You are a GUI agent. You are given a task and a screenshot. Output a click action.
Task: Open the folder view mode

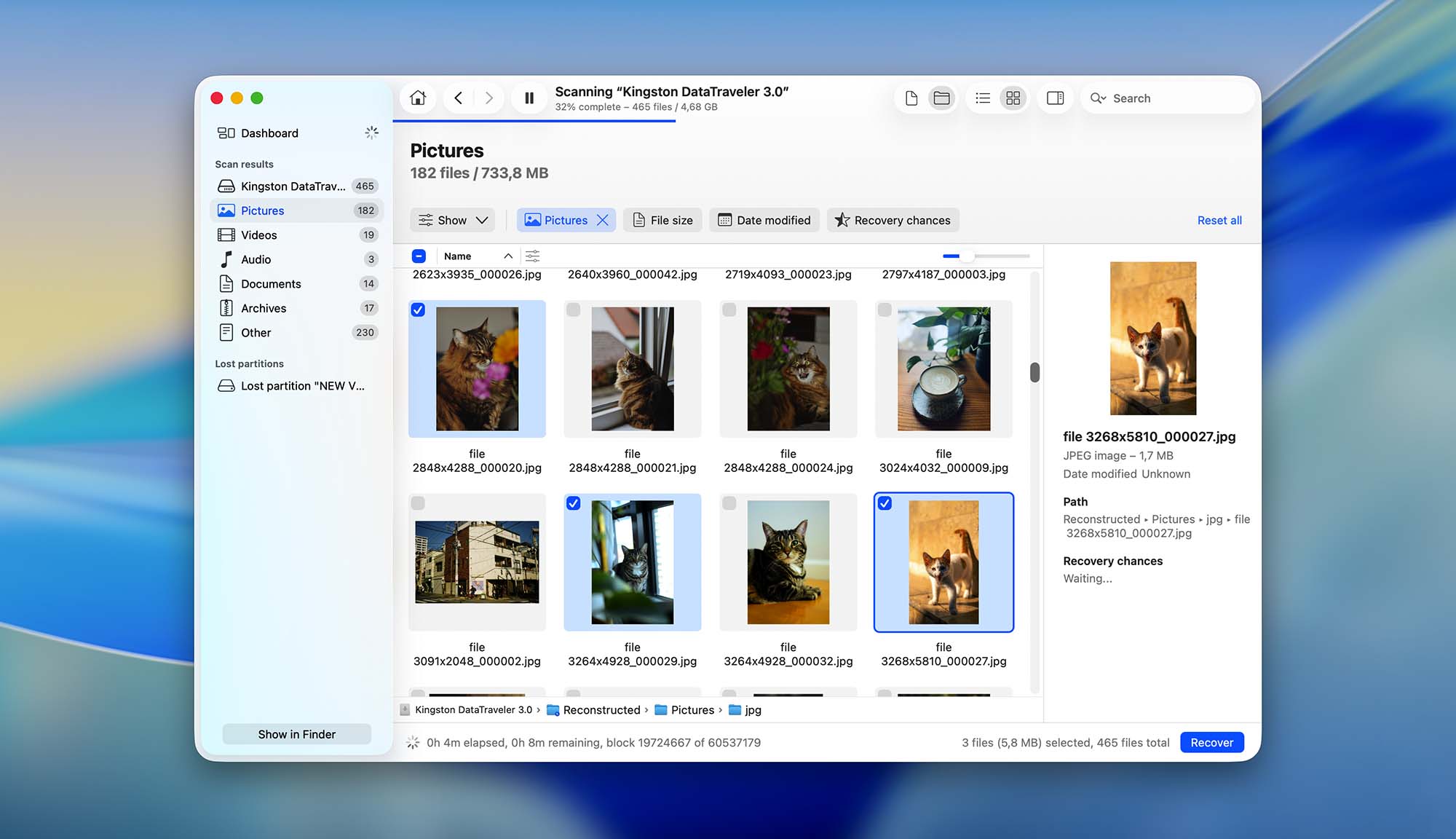[941, 98]
